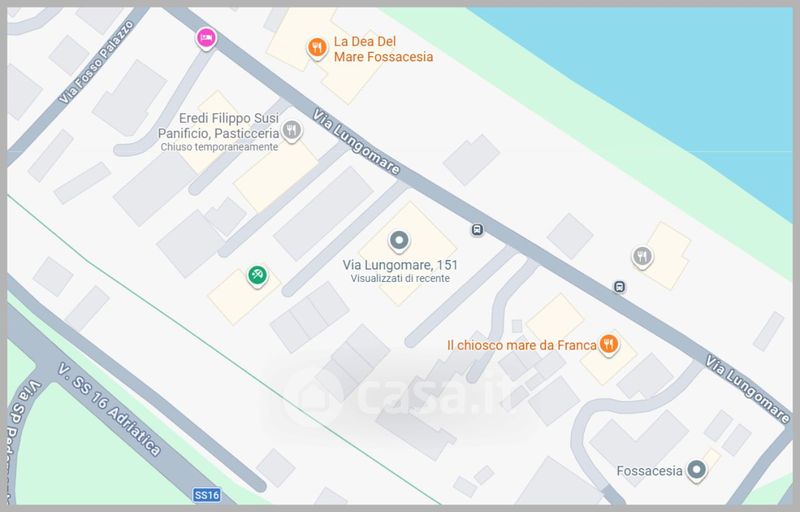Click the Fossacesia location marker

pyautogui.click(x=696, y=470)
